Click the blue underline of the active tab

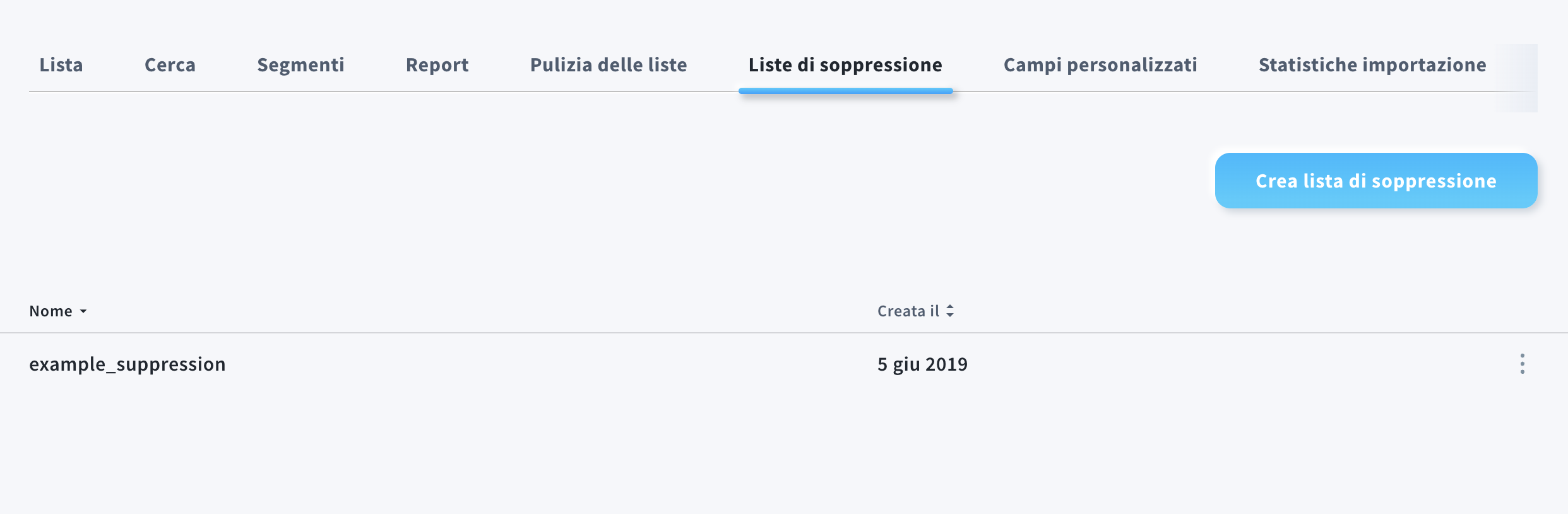point(845,91)
